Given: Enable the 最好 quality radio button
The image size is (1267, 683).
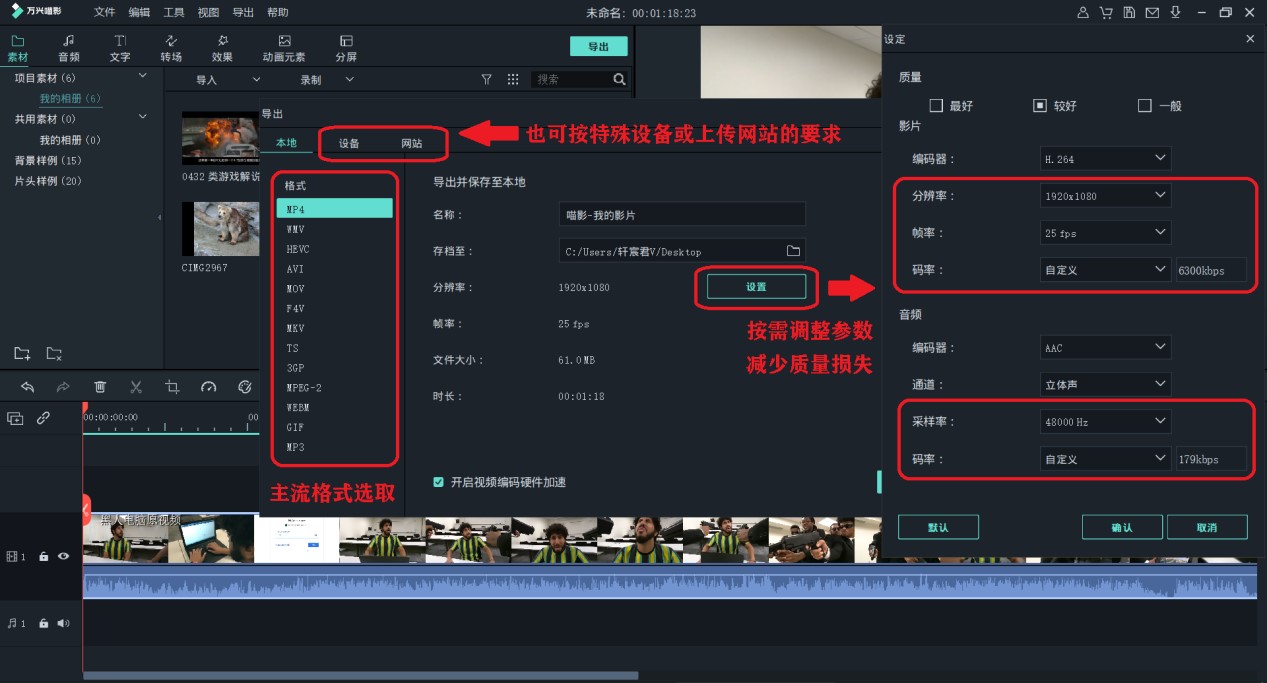Looking at the screenshot, I should coord(937,105).
